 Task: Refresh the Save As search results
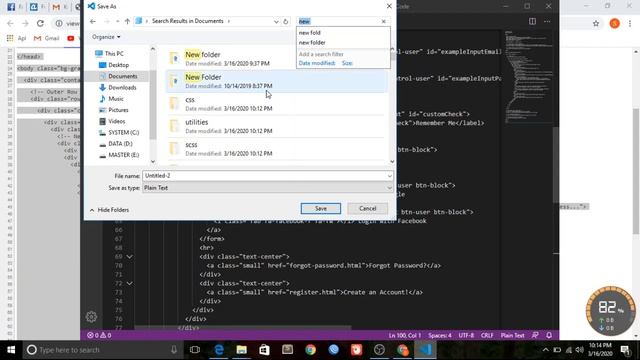click(286, 21)
